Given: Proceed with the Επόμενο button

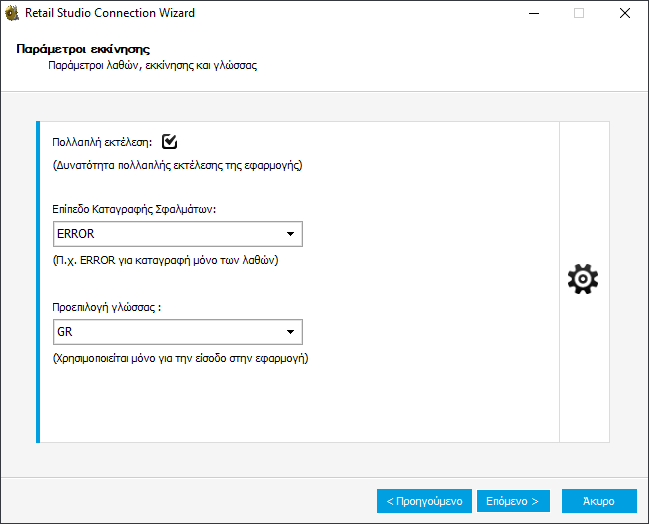Looking at the screenshot, I should click(513, 500).
